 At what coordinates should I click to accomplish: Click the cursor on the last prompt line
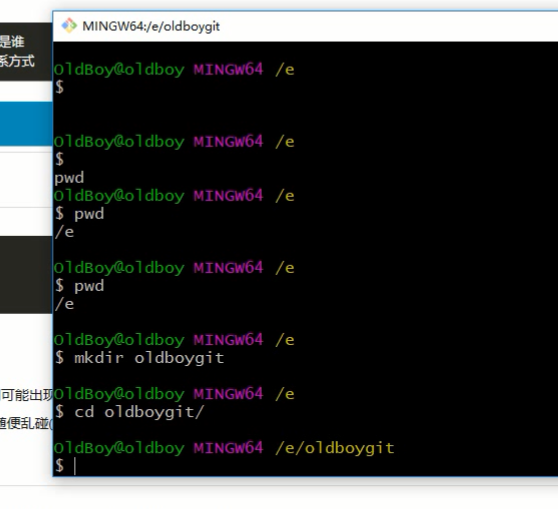75,466
